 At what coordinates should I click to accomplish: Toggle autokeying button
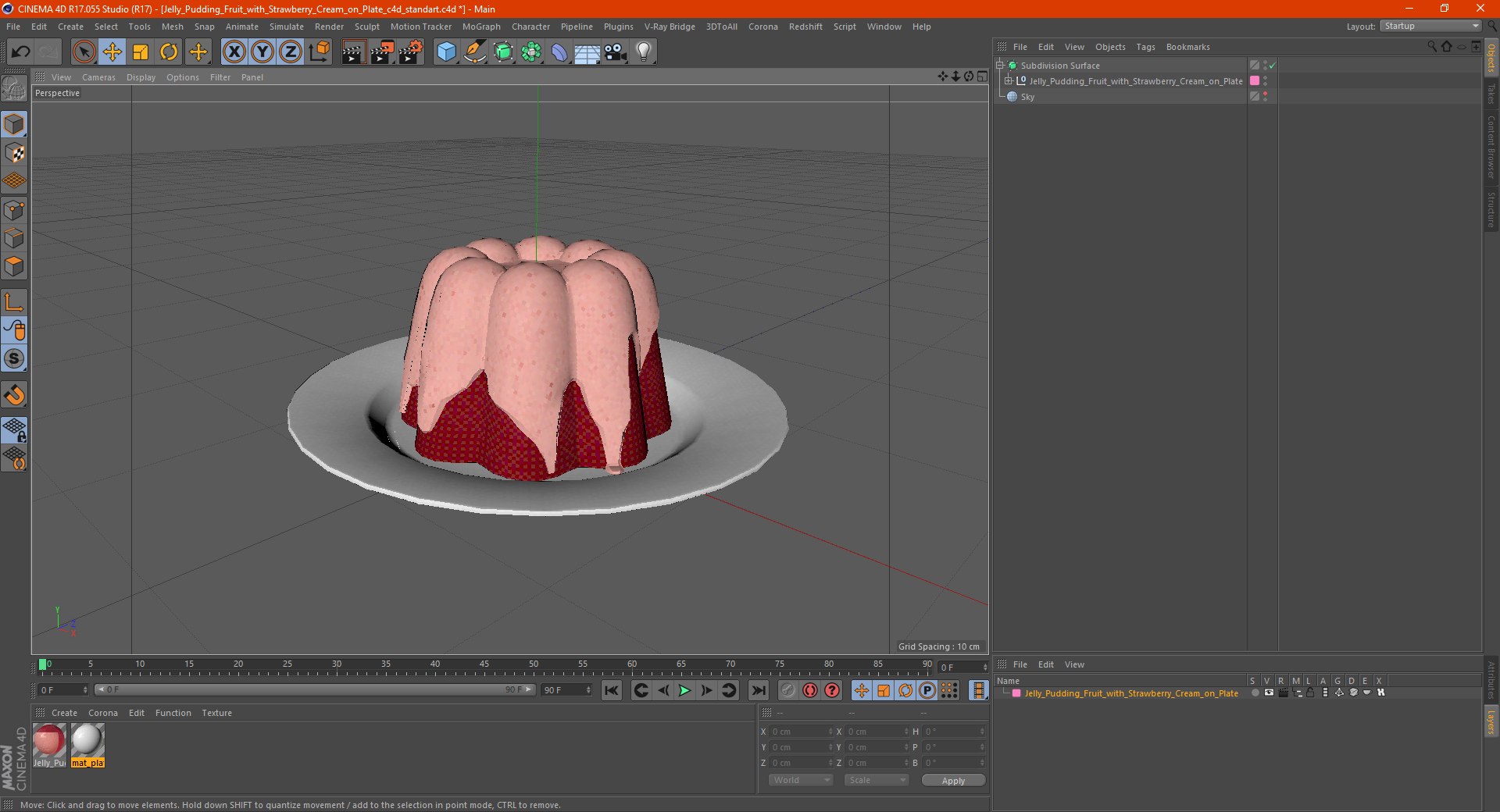point(810,690)
